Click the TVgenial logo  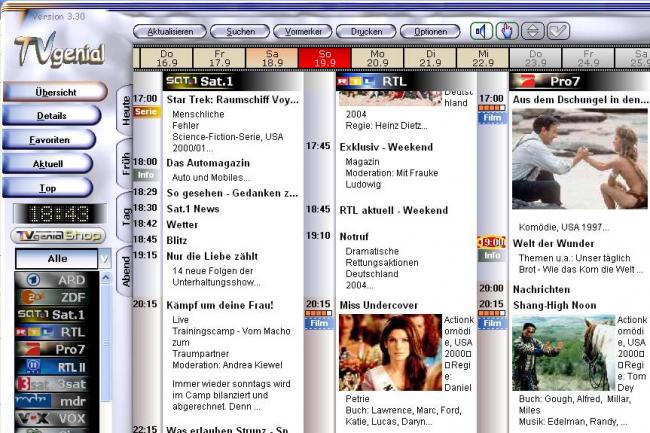coord(60,51)
